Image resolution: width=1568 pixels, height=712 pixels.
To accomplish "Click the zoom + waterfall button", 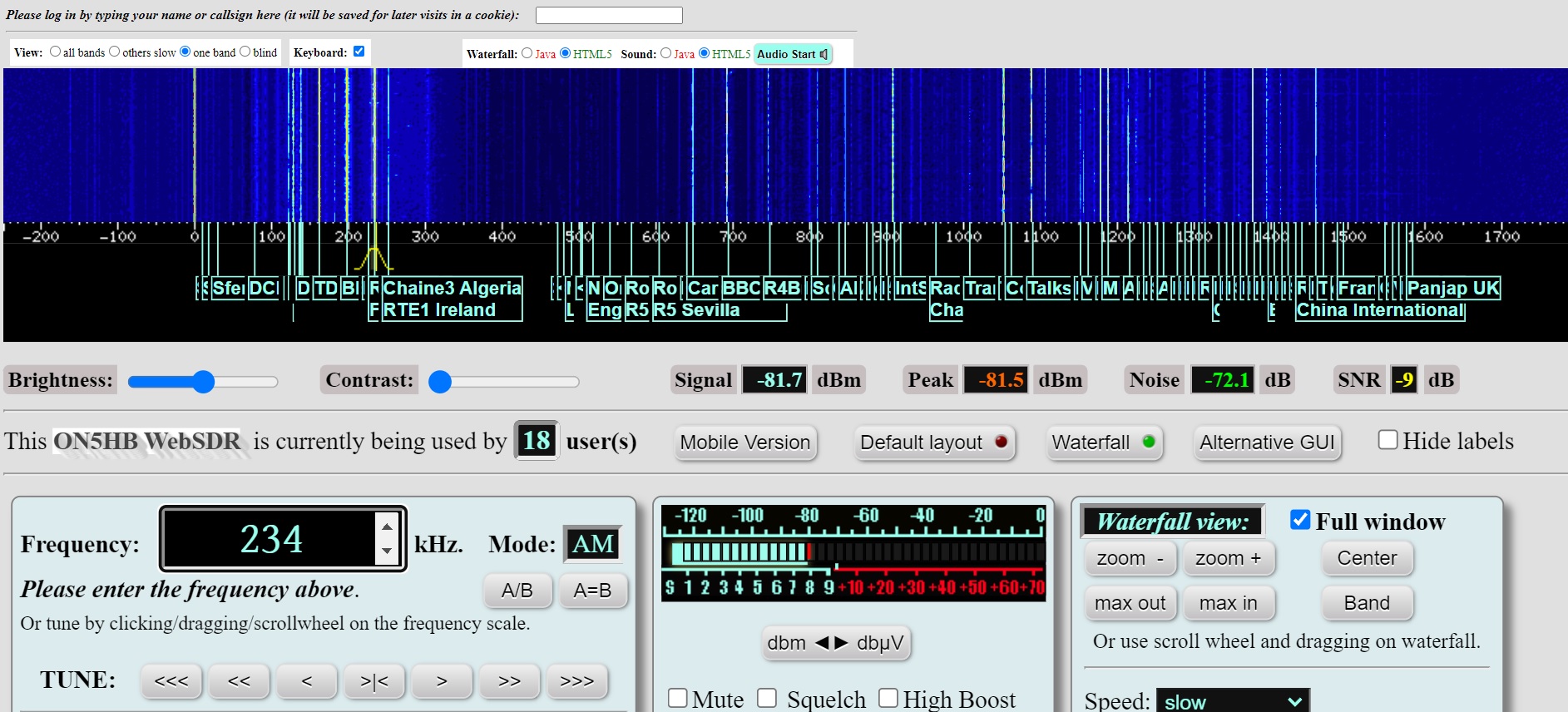I will coord(1229,559).
